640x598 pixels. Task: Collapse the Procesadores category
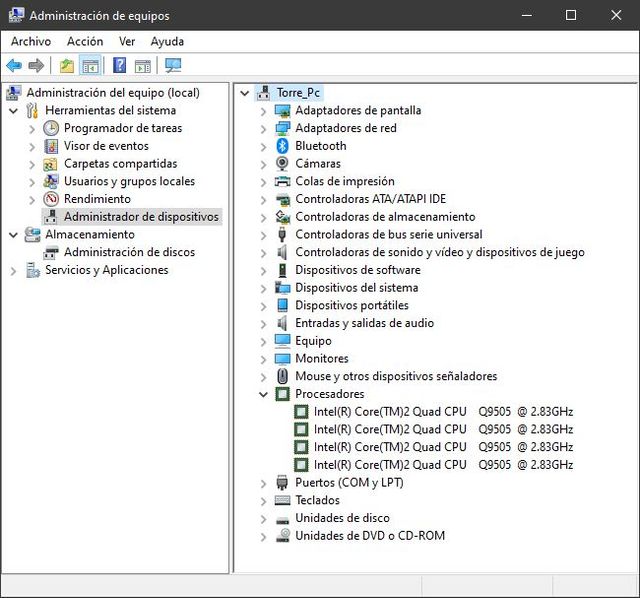click(x=263, y=394)
